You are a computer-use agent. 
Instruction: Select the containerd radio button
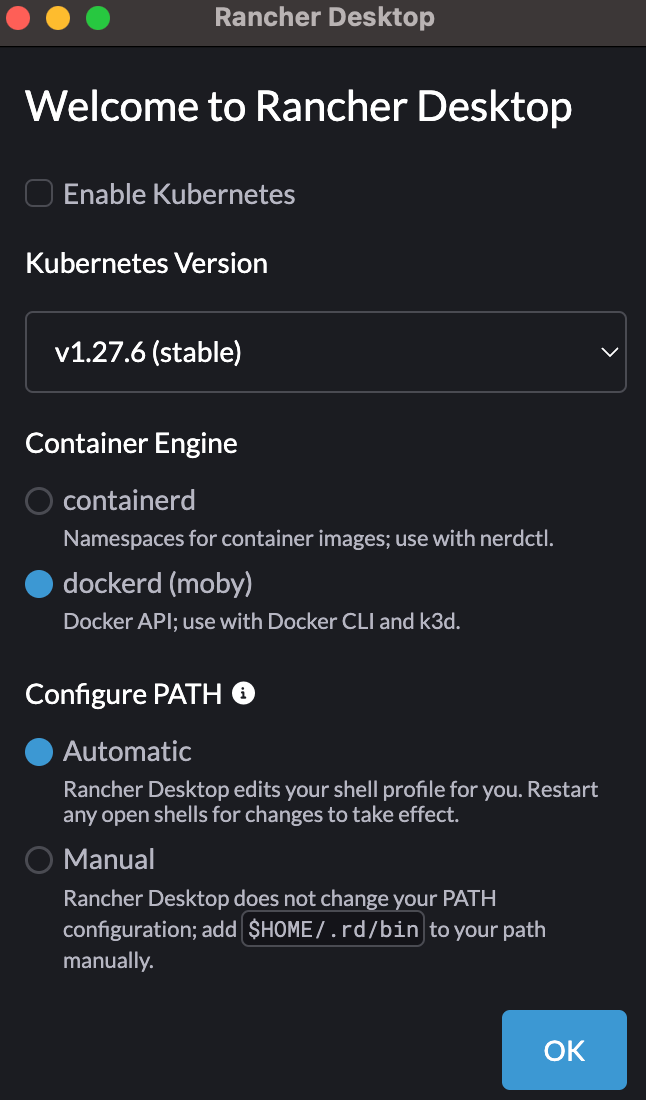(39, 501)
